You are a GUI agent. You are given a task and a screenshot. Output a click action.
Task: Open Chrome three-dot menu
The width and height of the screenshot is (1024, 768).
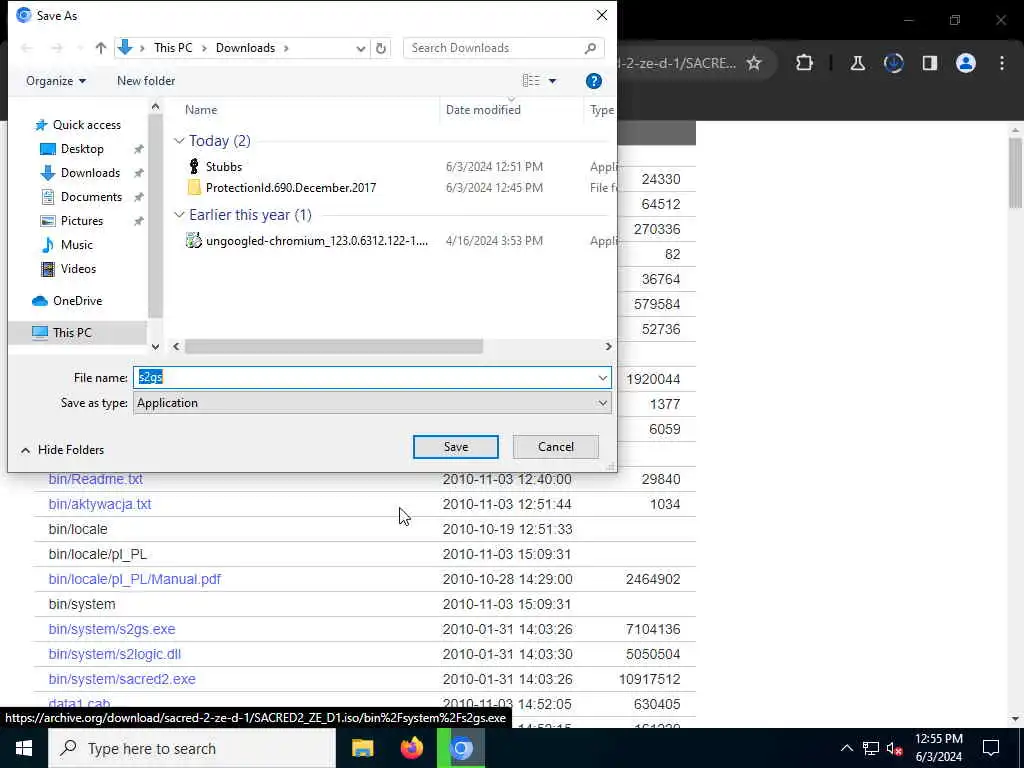(x=1002, y=63)
